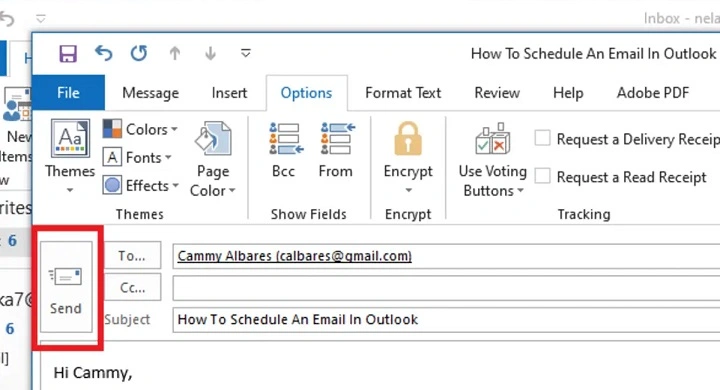Switch to the Message tab
This screenshot has height=390, width=720.
pyautogui.click(x=151, y=93)
